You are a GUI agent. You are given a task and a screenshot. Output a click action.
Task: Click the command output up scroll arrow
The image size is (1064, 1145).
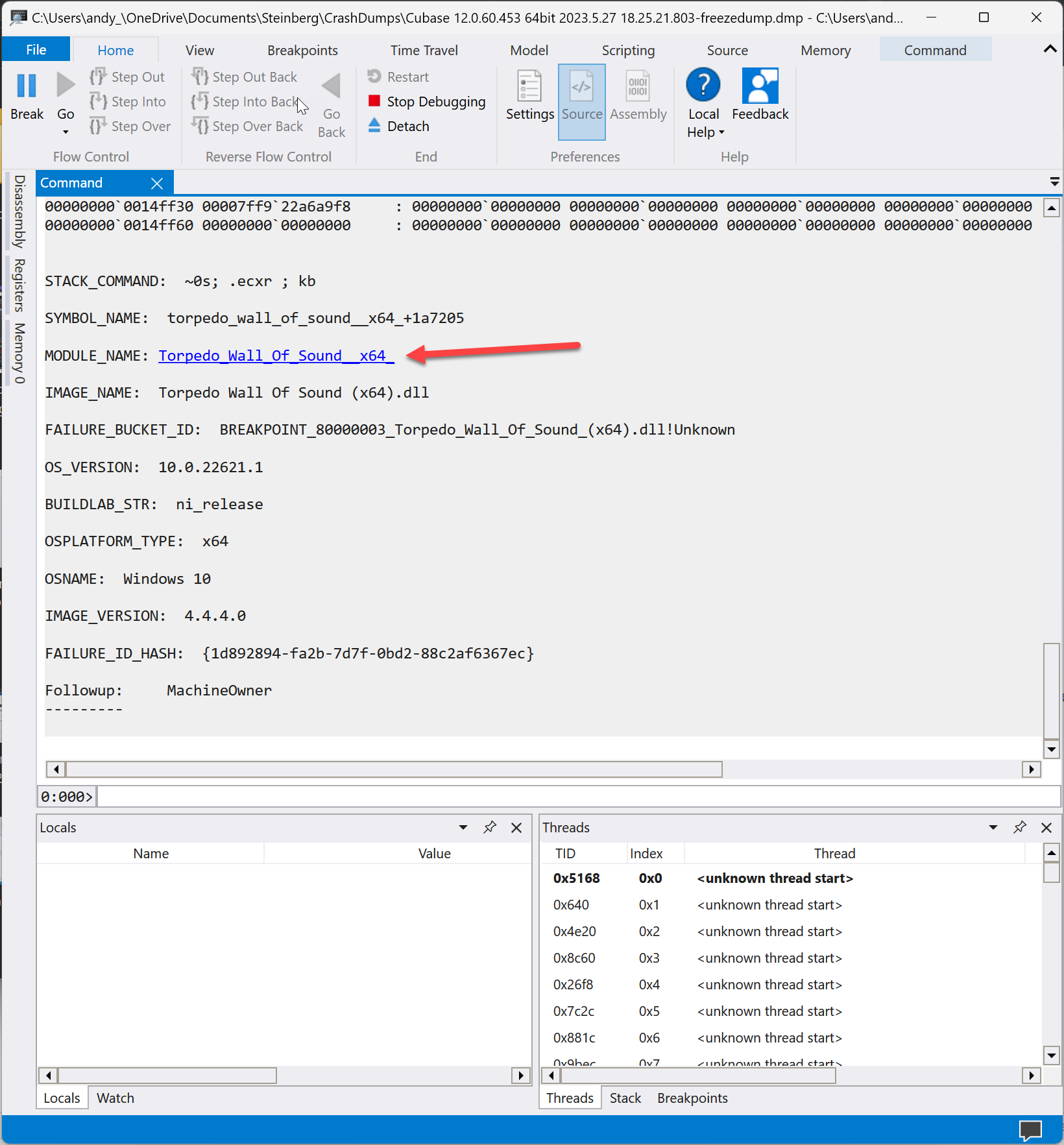1052,208
